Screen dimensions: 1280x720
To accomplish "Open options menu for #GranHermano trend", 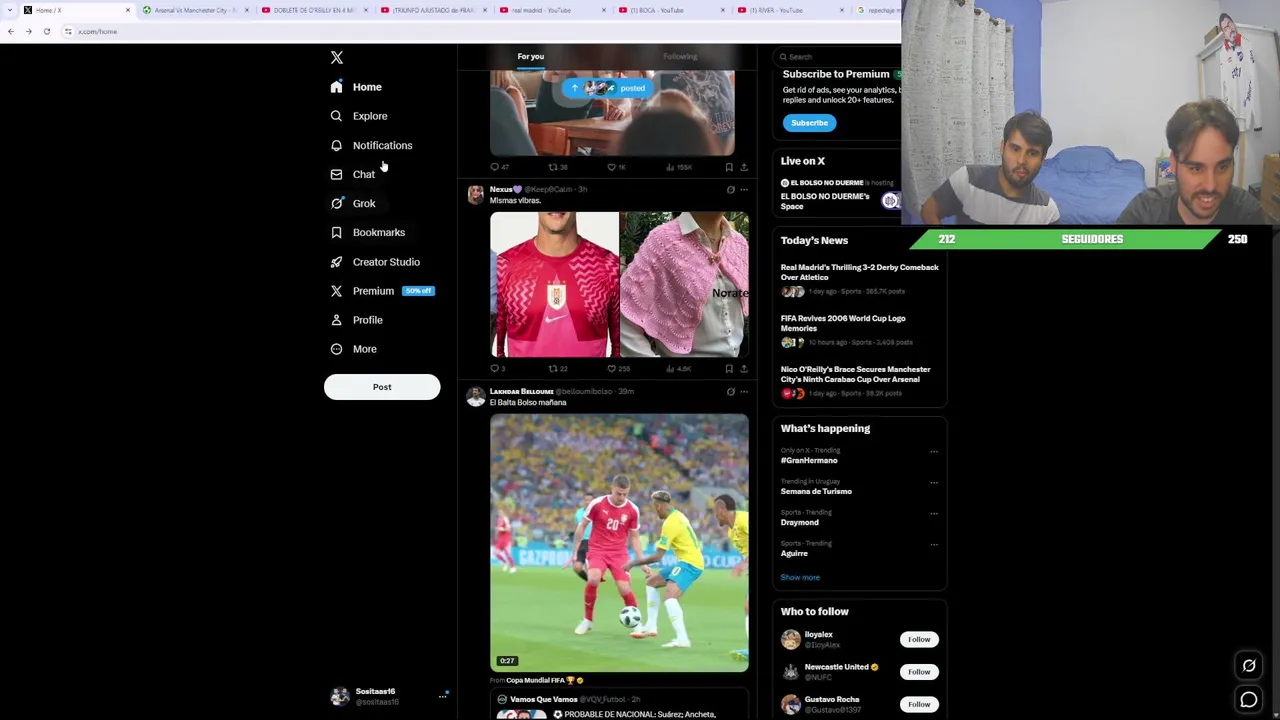I will tap(934, 452).
